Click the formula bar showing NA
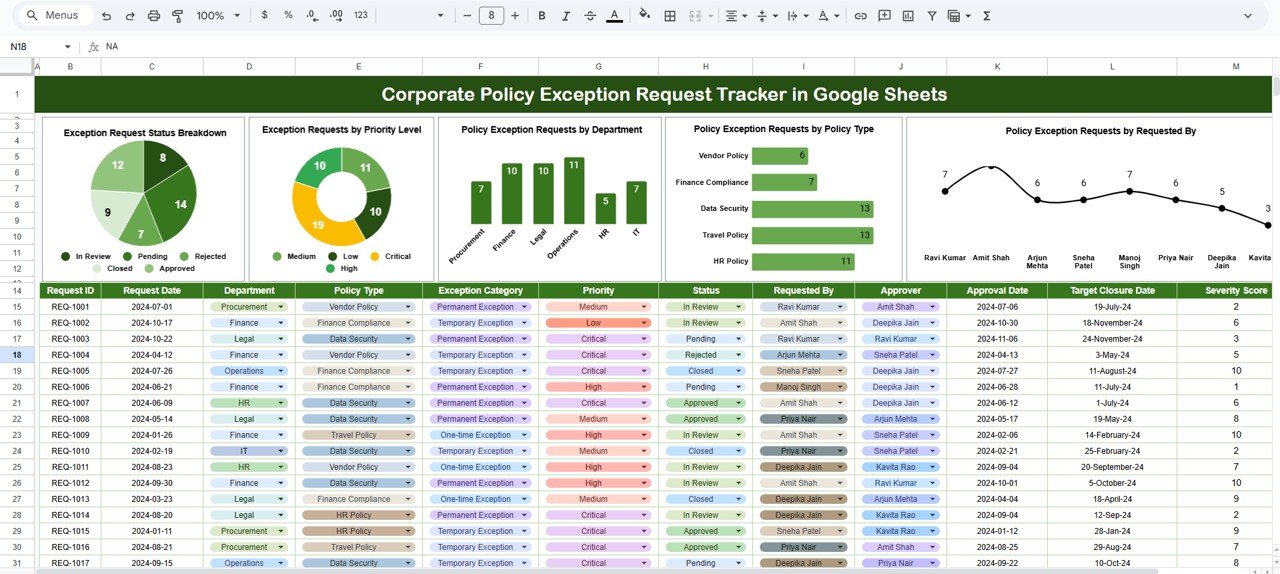 690,47
